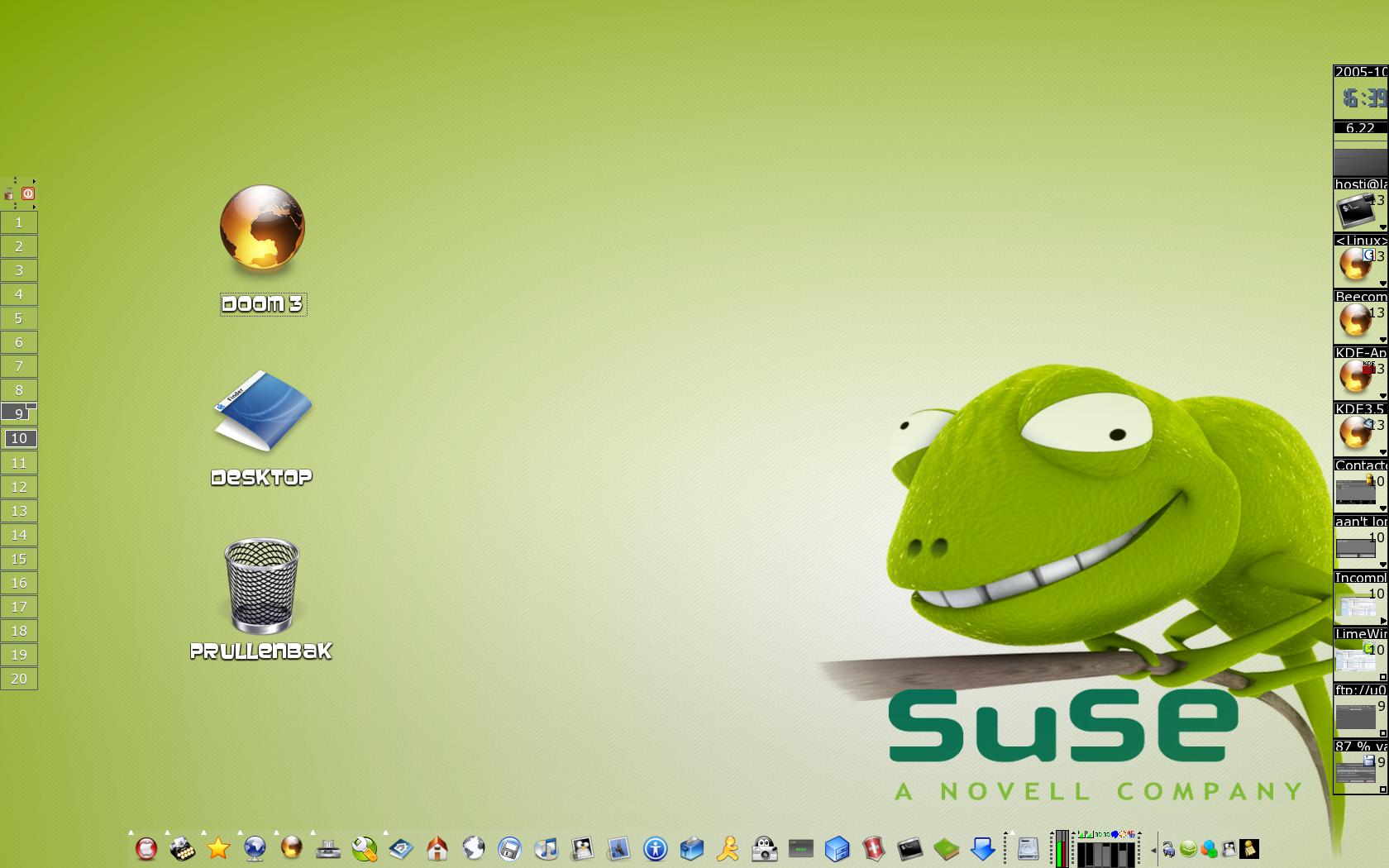Viewport: 1389px width, 868px height.
Task: Click the red apple menu icon in dock
Action: coord(146,849)
